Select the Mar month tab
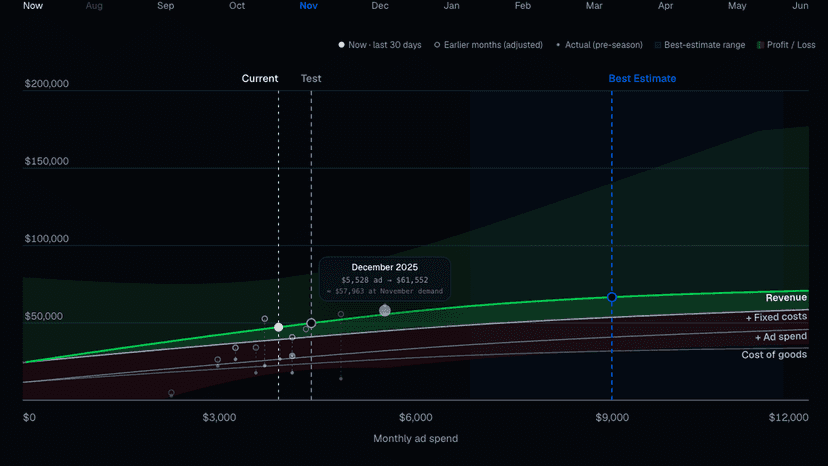Screen dimensions: 828x466 594,6
